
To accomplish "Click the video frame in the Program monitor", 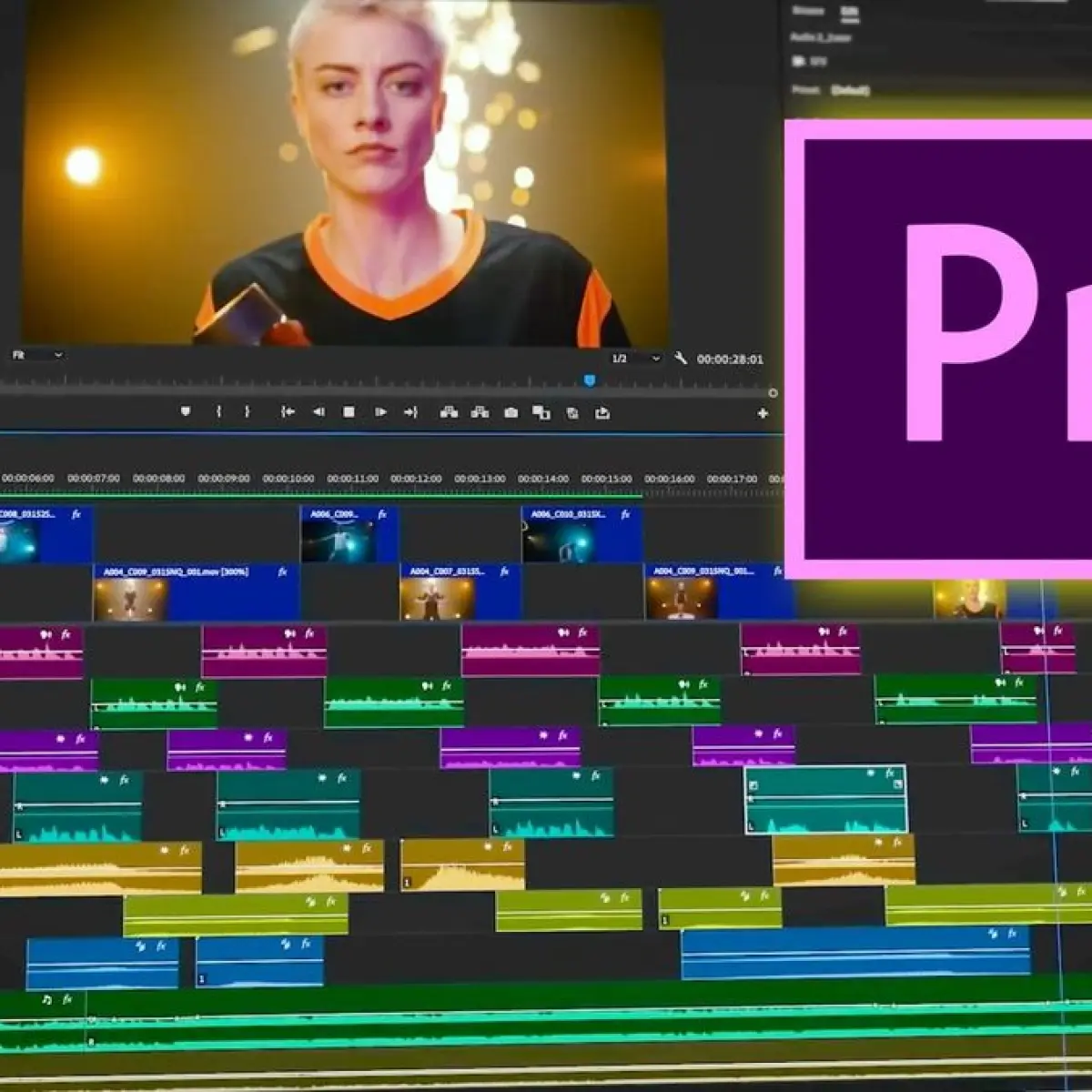I will pos(344,171).
